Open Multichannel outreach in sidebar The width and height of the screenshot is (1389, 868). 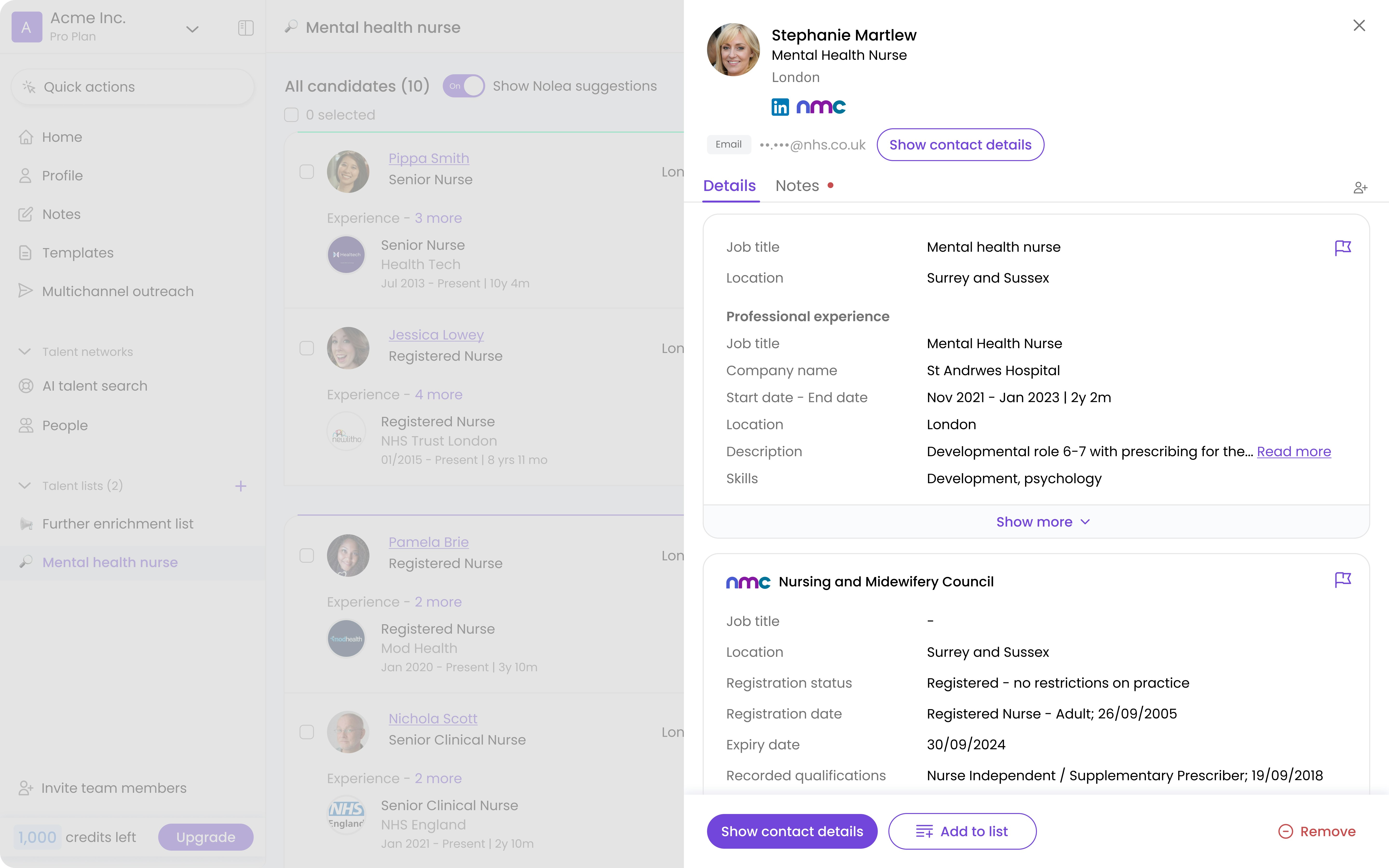point(118,291)
